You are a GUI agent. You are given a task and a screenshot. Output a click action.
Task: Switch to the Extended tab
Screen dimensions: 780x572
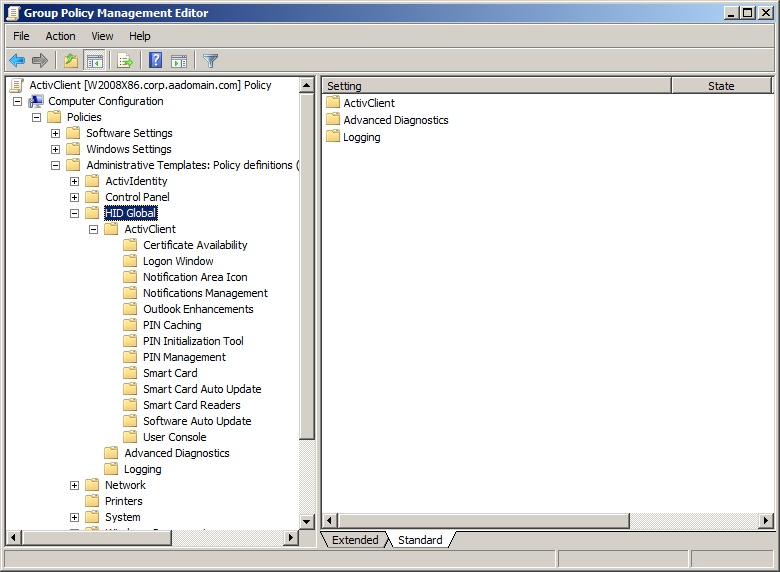pyautogui.click(x=355, y=540)
